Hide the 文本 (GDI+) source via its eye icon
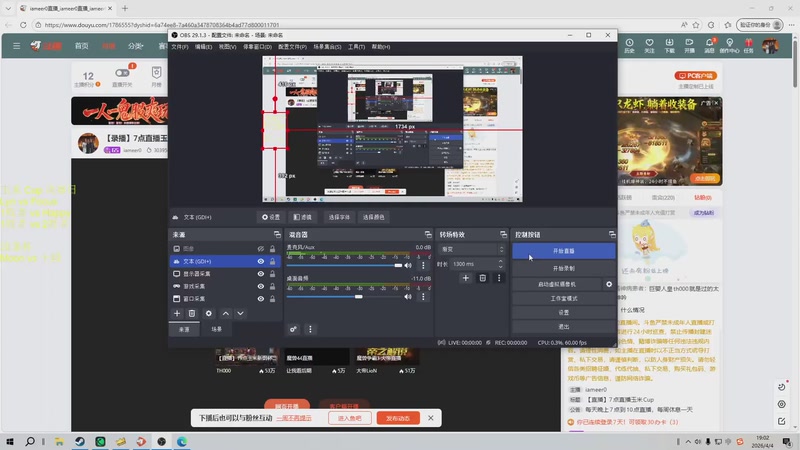Screen dimensions: 800x450 [261, 261]
